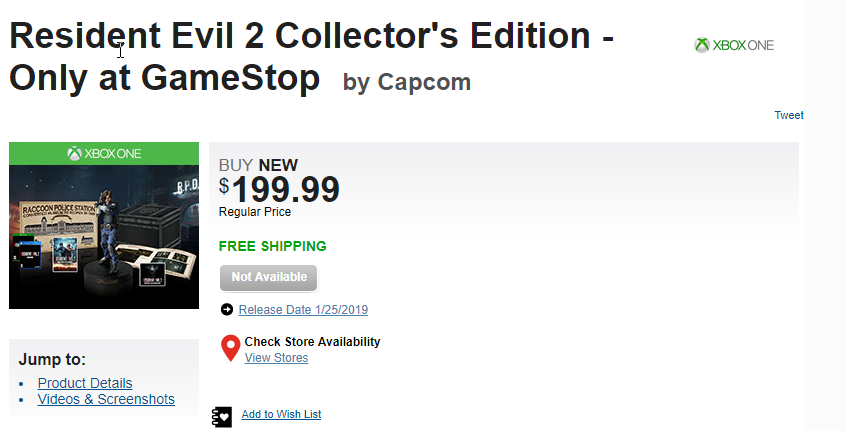
Task: Open the Collector's Edition product image
Action: [104, 236]
